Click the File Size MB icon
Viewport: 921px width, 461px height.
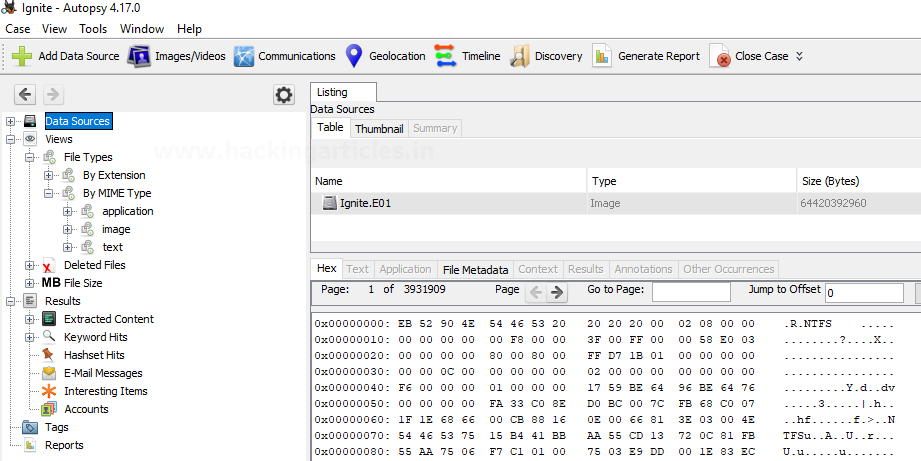point(51,283)
